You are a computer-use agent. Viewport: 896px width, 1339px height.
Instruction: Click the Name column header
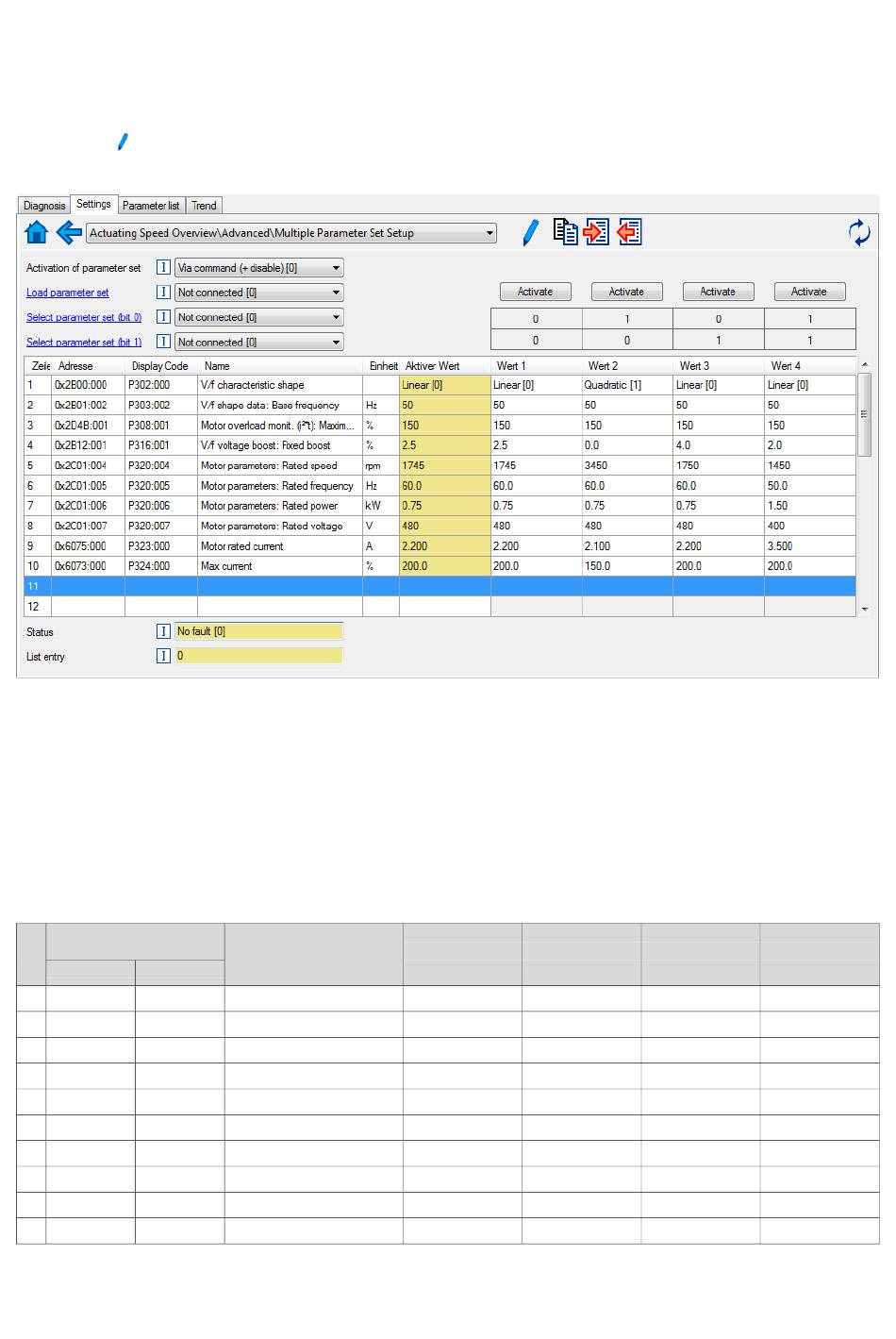[280, 366]
